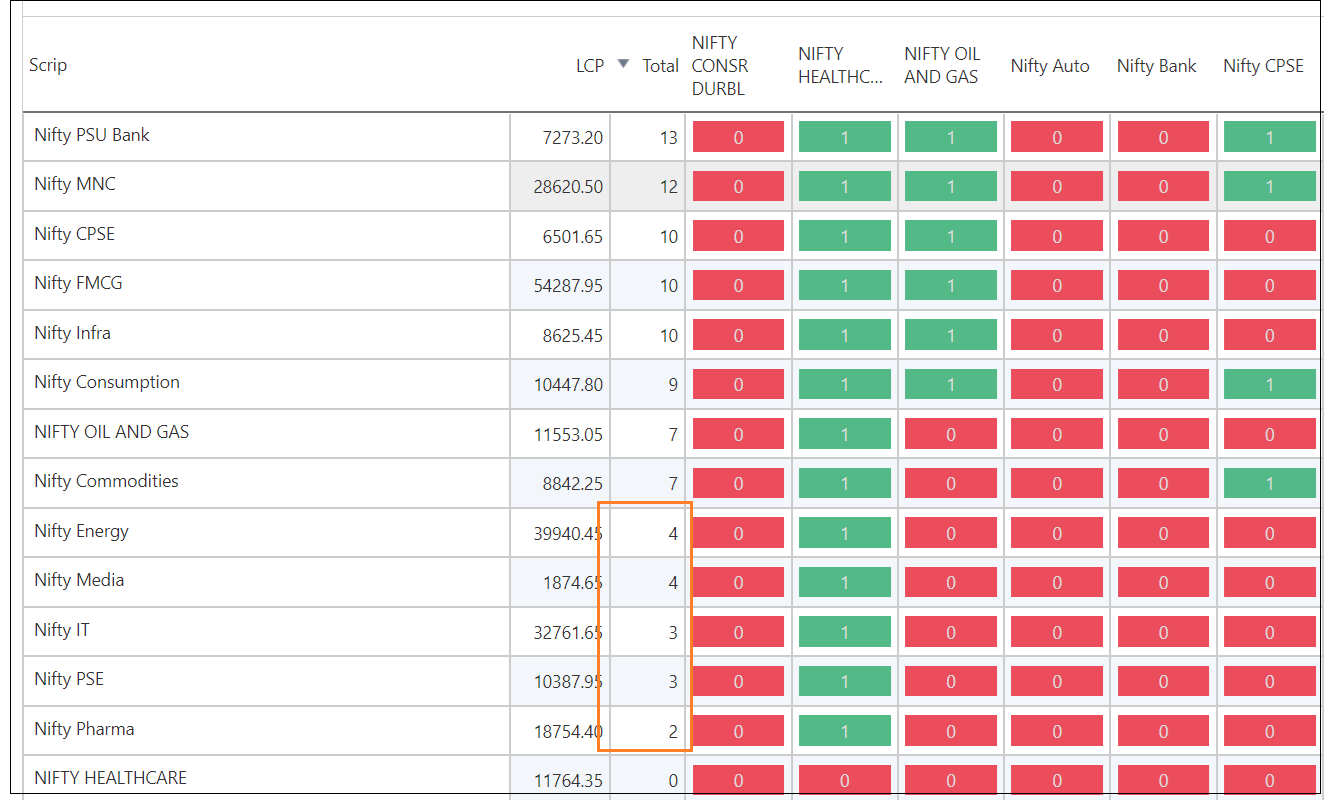
Task: Click Total value 13 for Nifty PSU Bank
Action: click(x=669, y=137)
